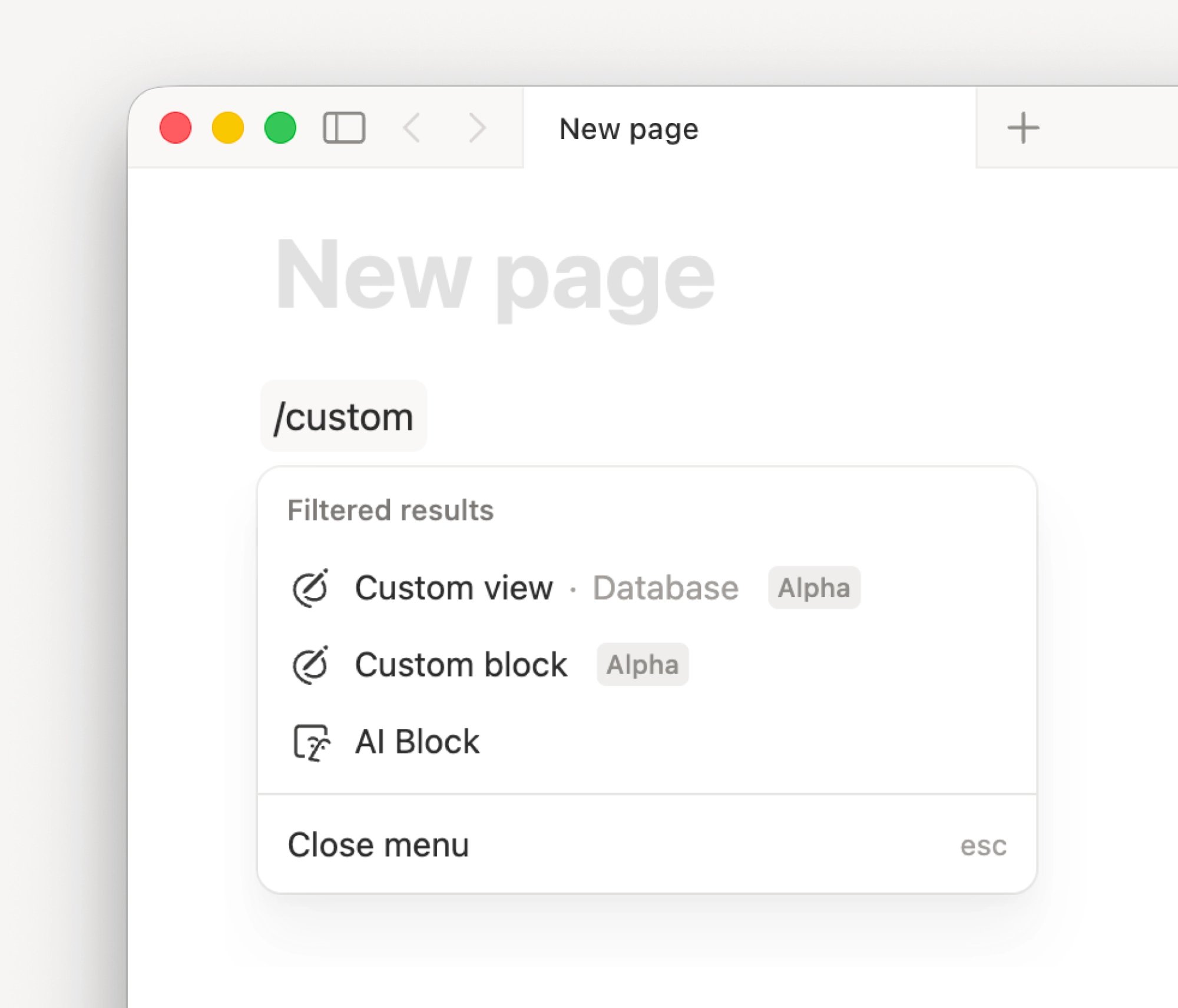
Task: Go back with the left arrow
Action: (x=412, y=128)
